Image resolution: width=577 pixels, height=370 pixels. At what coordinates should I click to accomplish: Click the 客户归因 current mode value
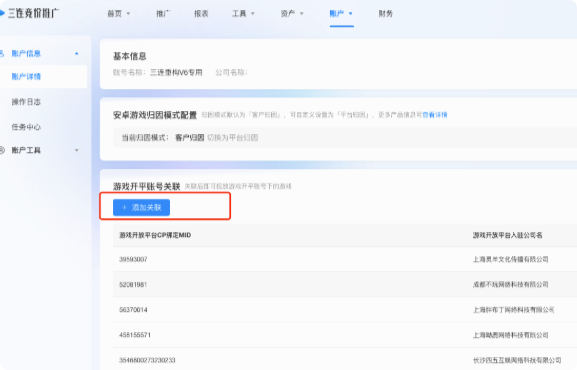click(190, 138)
